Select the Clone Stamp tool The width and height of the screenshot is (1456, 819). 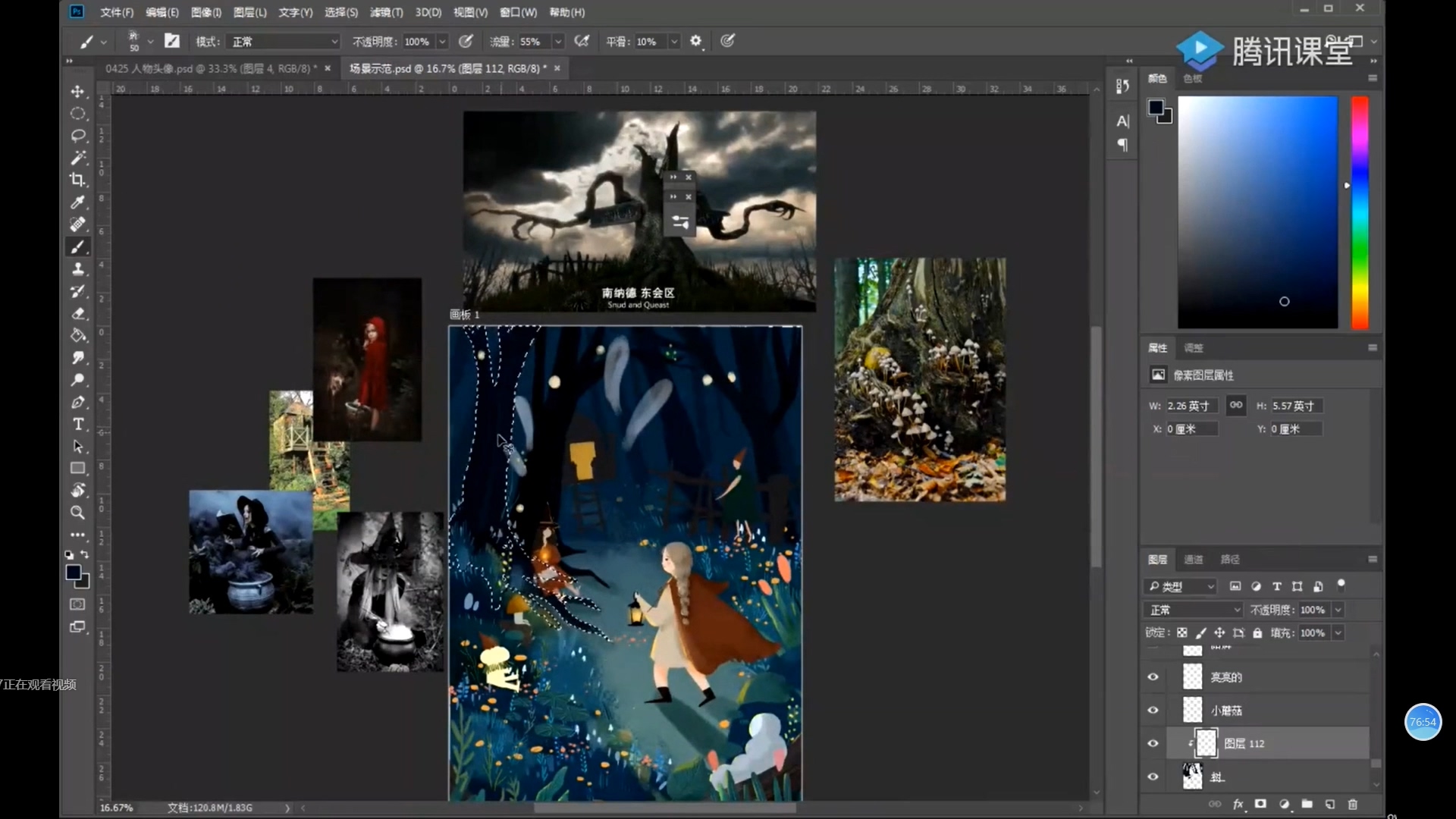(77, 269)
